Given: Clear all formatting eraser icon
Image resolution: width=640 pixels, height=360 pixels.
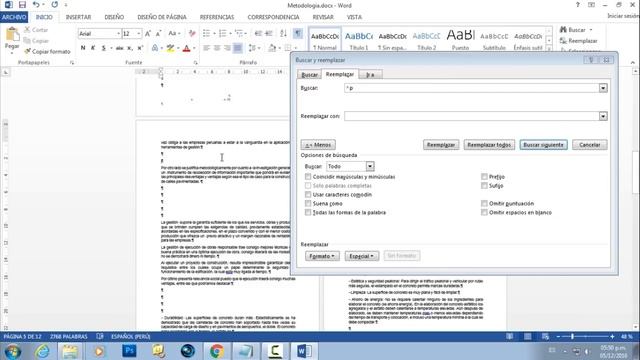Looking at the screenshot, I should (192, 33).
